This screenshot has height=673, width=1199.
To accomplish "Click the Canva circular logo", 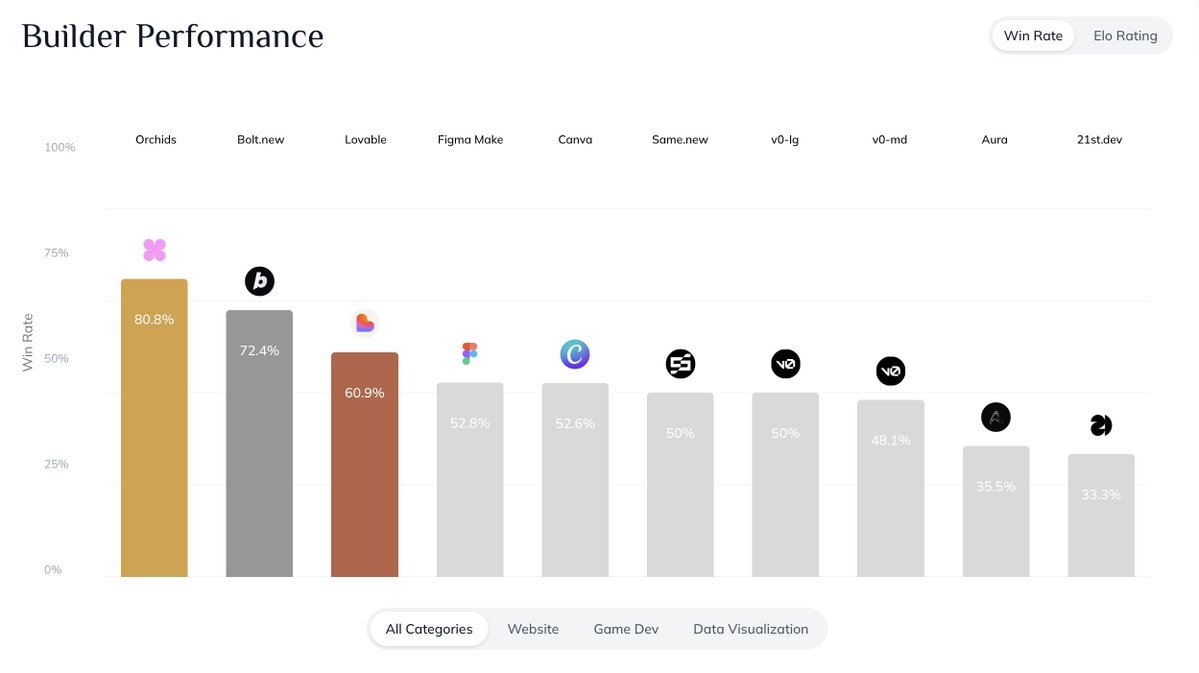I will (575, 354).
